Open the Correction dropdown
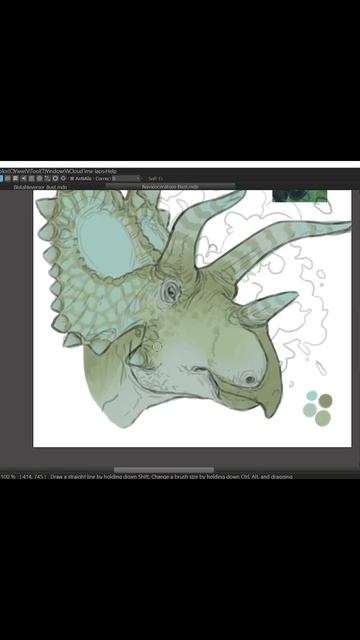 127,179
